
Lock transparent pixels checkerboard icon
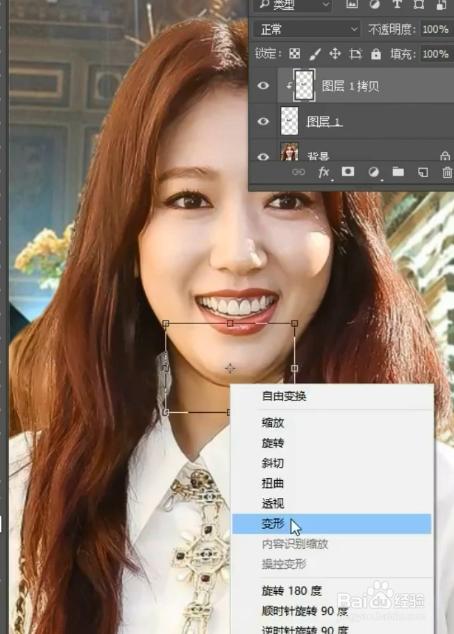pyautogui.click(x=295, y=54)
